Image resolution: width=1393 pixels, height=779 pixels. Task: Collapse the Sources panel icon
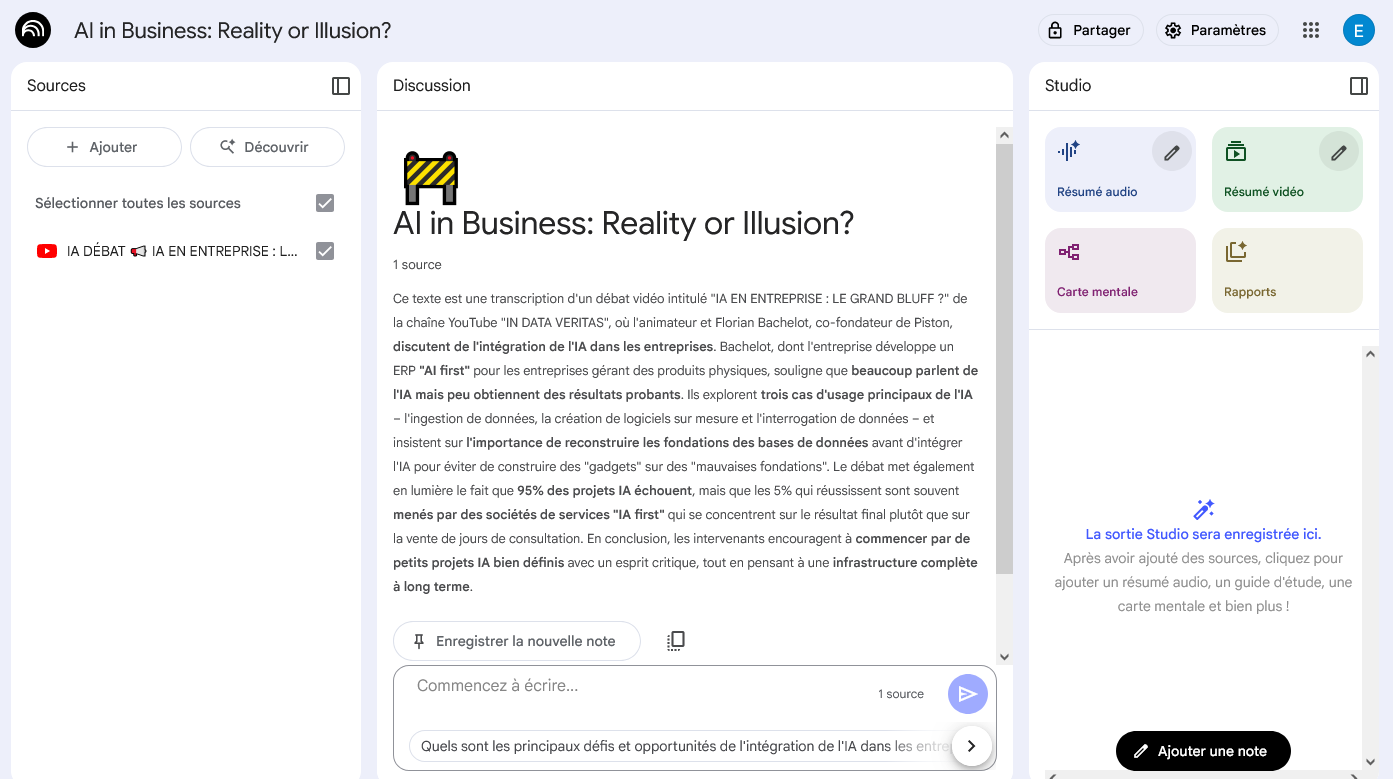pos(341,86)
